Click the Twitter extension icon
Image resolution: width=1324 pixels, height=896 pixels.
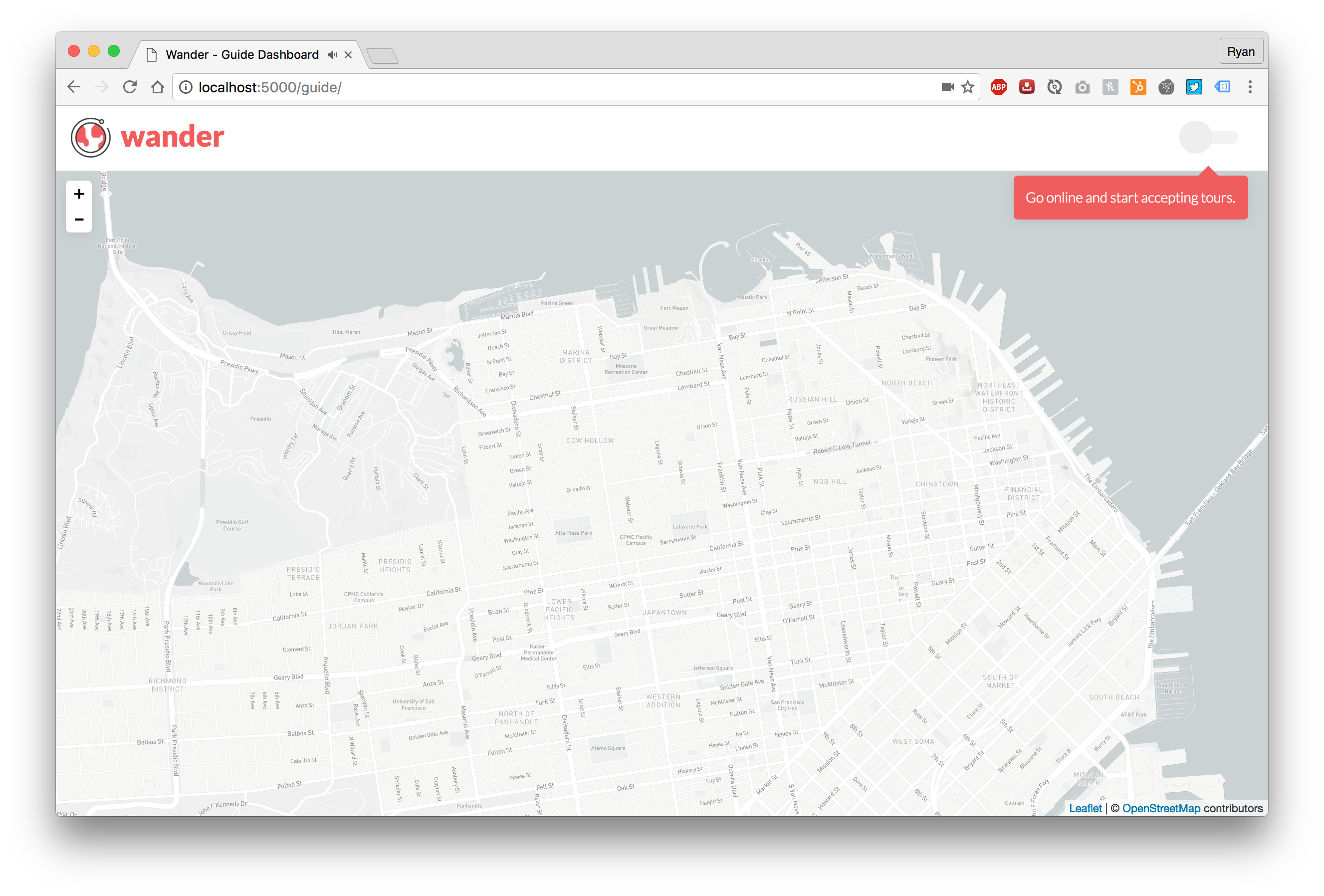click(x=1194, y=87)
